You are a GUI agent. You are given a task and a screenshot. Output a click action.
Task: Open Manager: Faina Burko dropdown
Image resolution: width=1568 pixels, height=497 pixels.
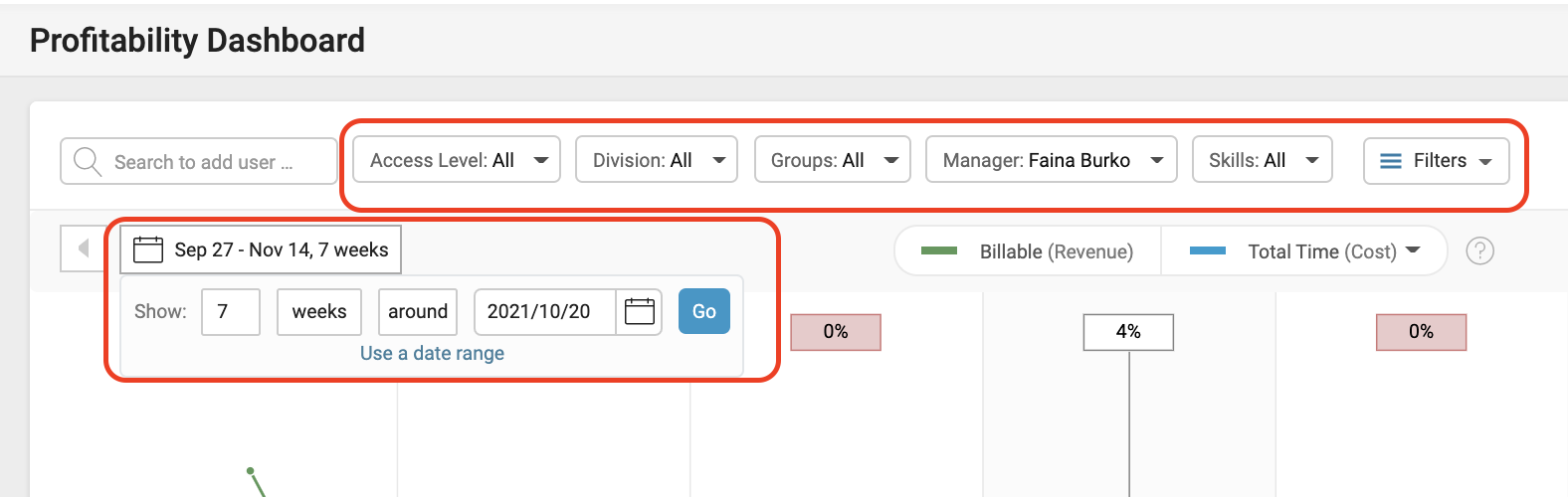pyautogui.click(x=1052, y=160)
